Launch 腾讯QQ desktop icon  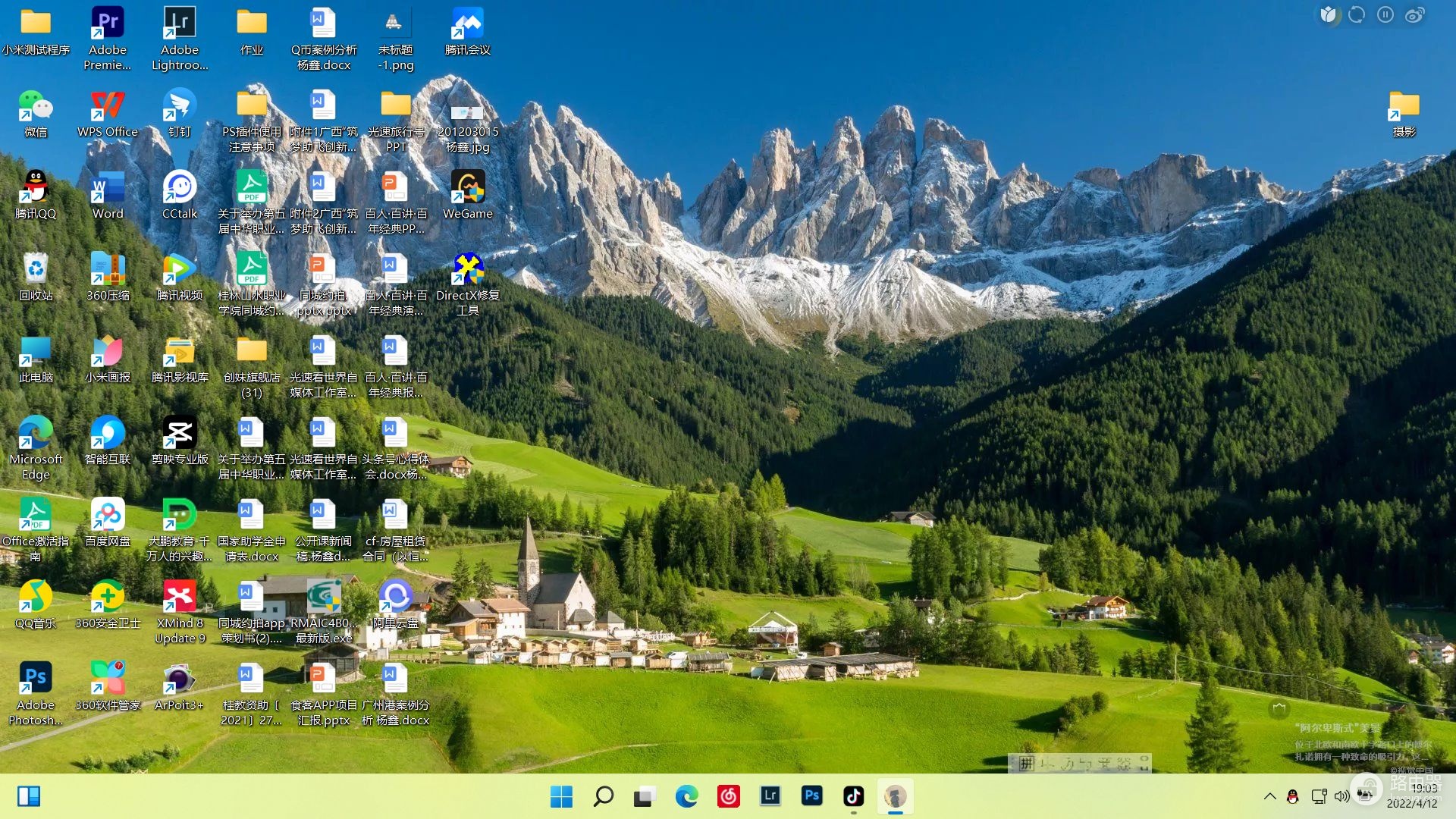(x=36, y=196)
